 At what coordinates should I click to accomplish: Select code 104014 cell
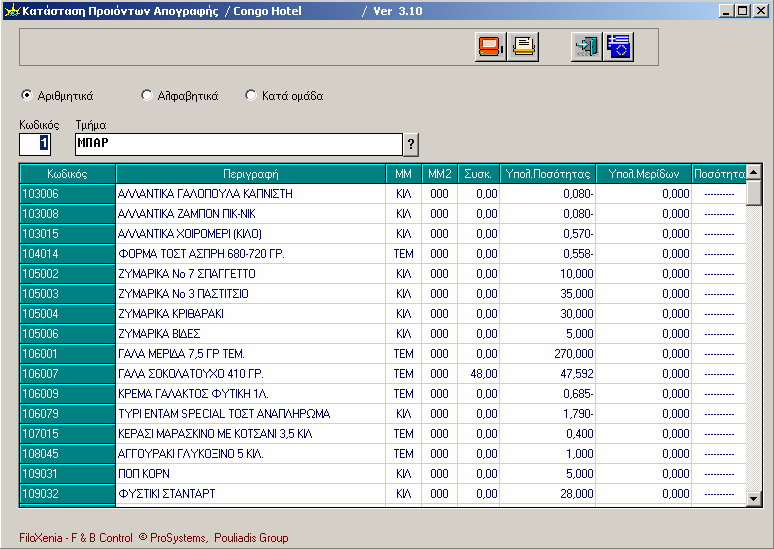point(68,254)
